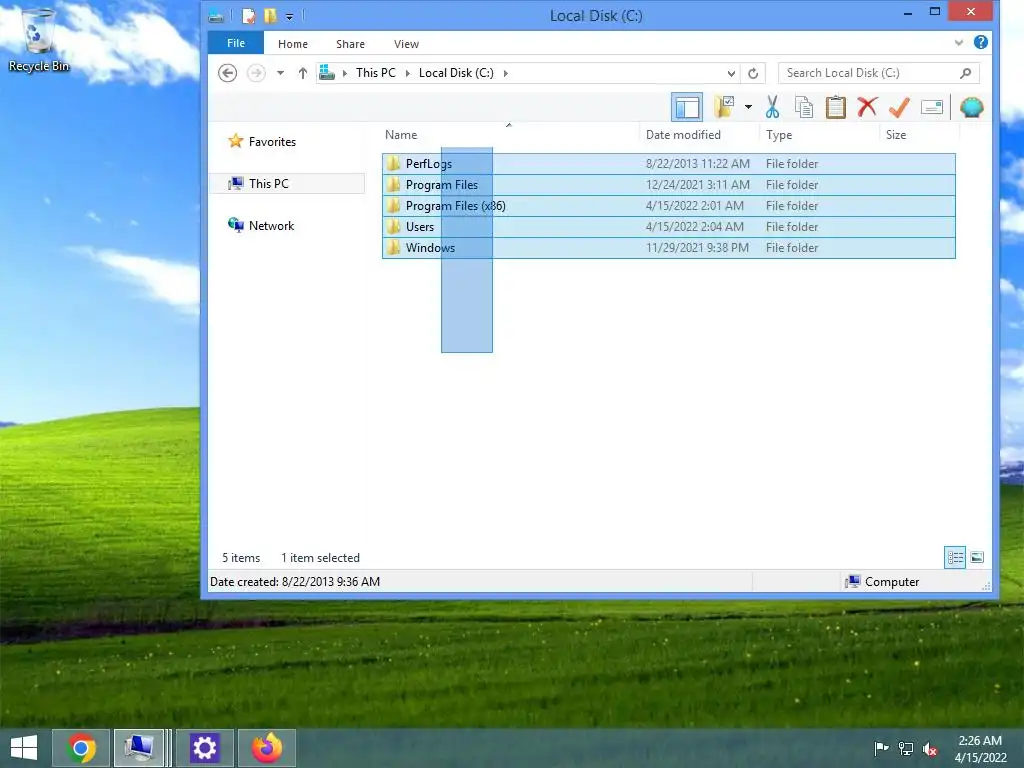Launch Firefox from the taskbar
1024x768 pixels.
click(267, 748)
